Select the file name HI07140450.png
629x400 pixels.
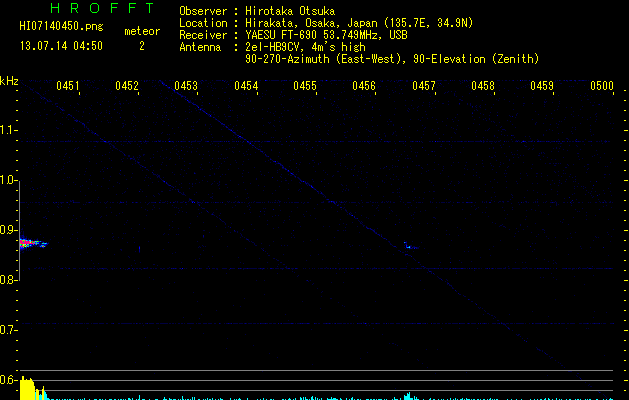point(61,26)
